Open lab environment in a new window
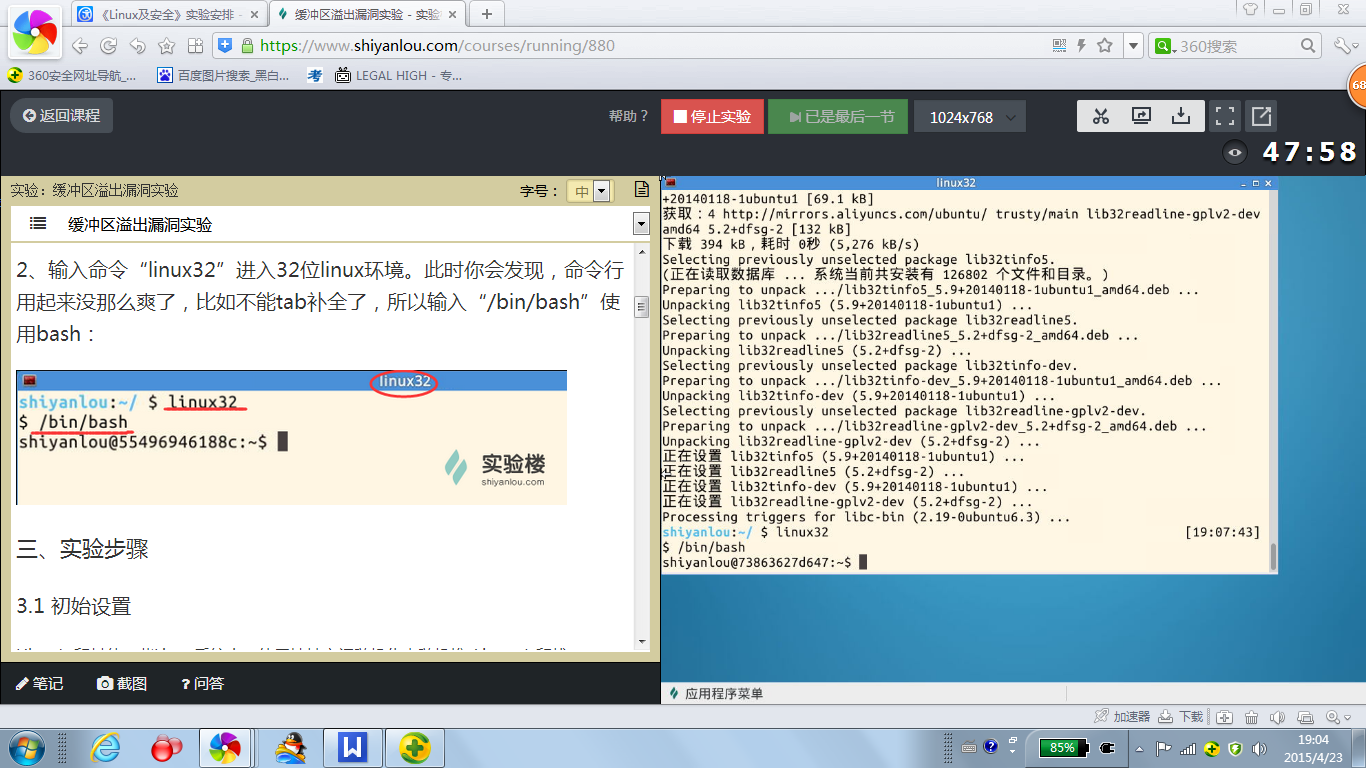Image resolution: width=1366 pixels, height=768 pixels. 1261,116
